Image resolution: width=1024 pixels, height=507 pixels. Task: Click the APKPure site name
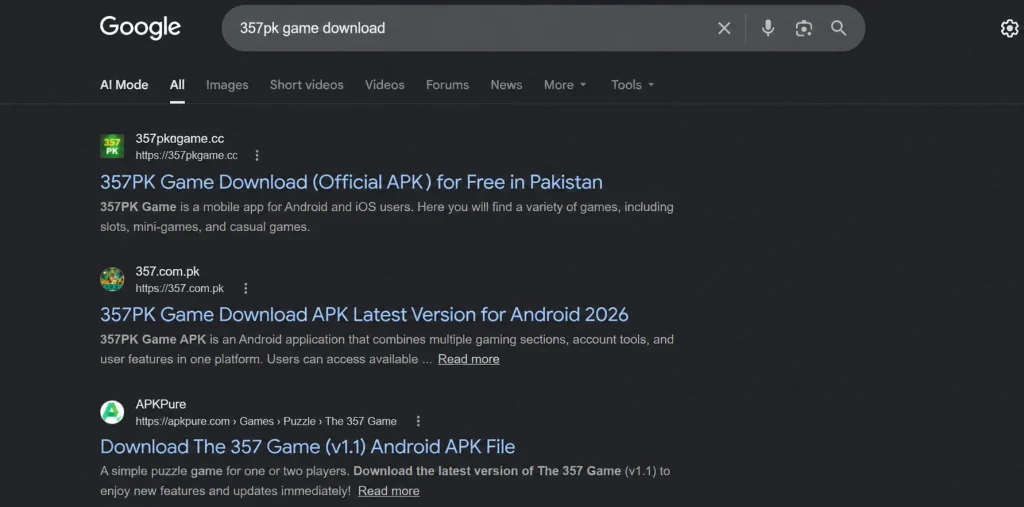161,404
